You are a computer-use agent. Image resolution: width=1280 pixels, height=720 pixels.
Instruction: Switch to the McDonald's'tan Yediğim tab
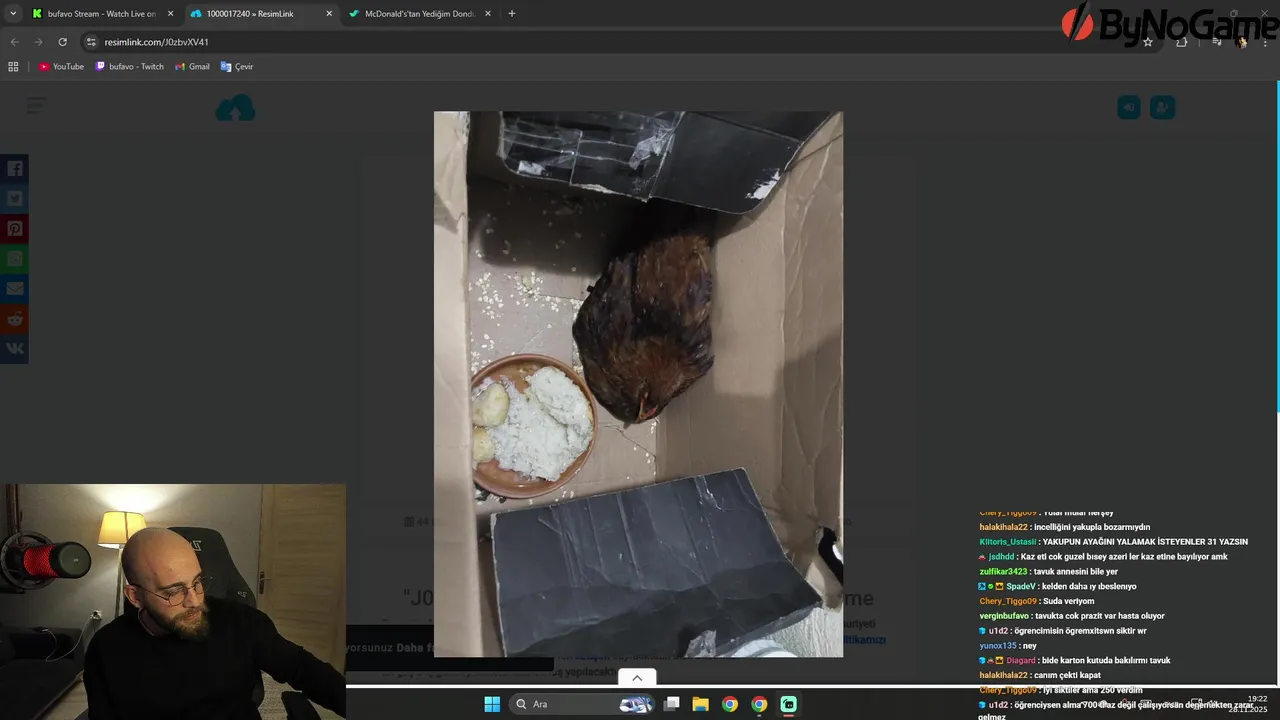tap(418, 14)
